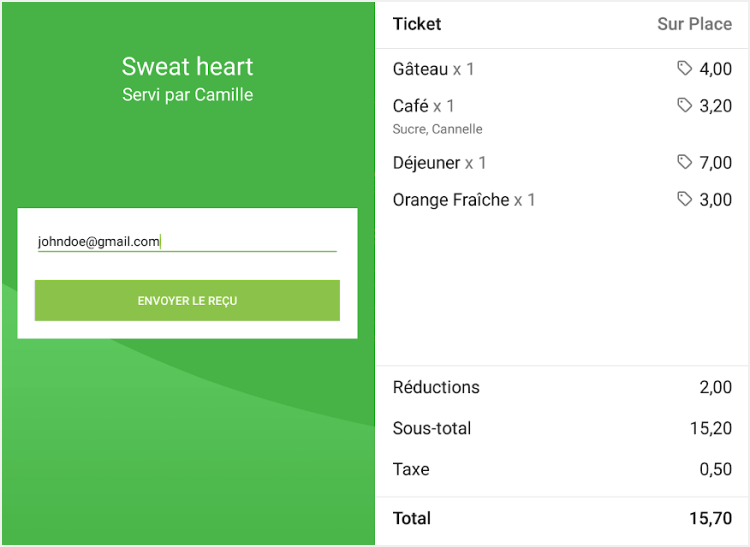
Task: Select the Déjeuner x 1 ticket line
Action: click(x=440, y=163)
